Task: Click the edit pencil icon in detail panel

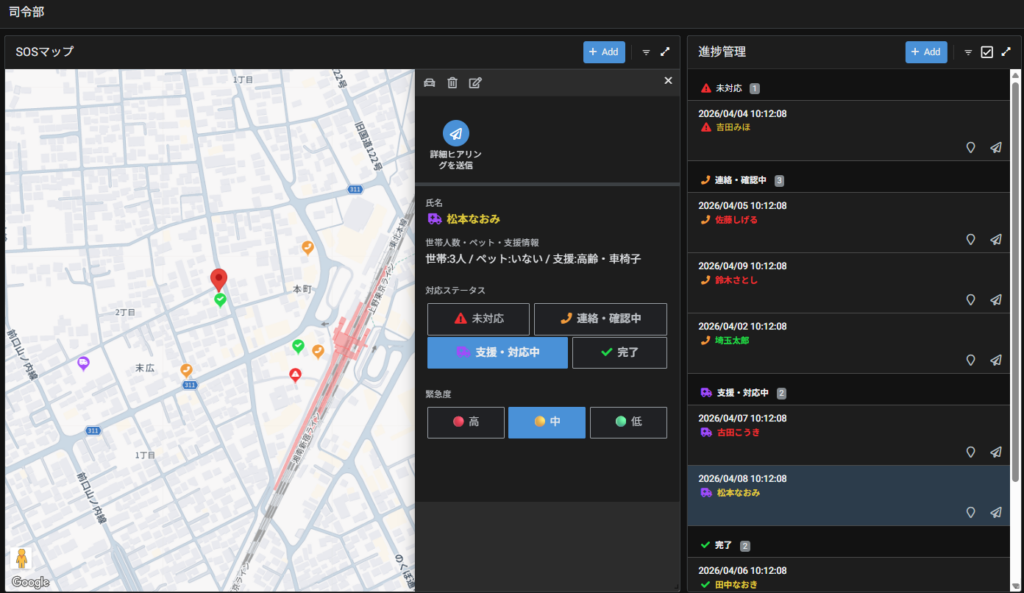Action: [x=475, y=82]
